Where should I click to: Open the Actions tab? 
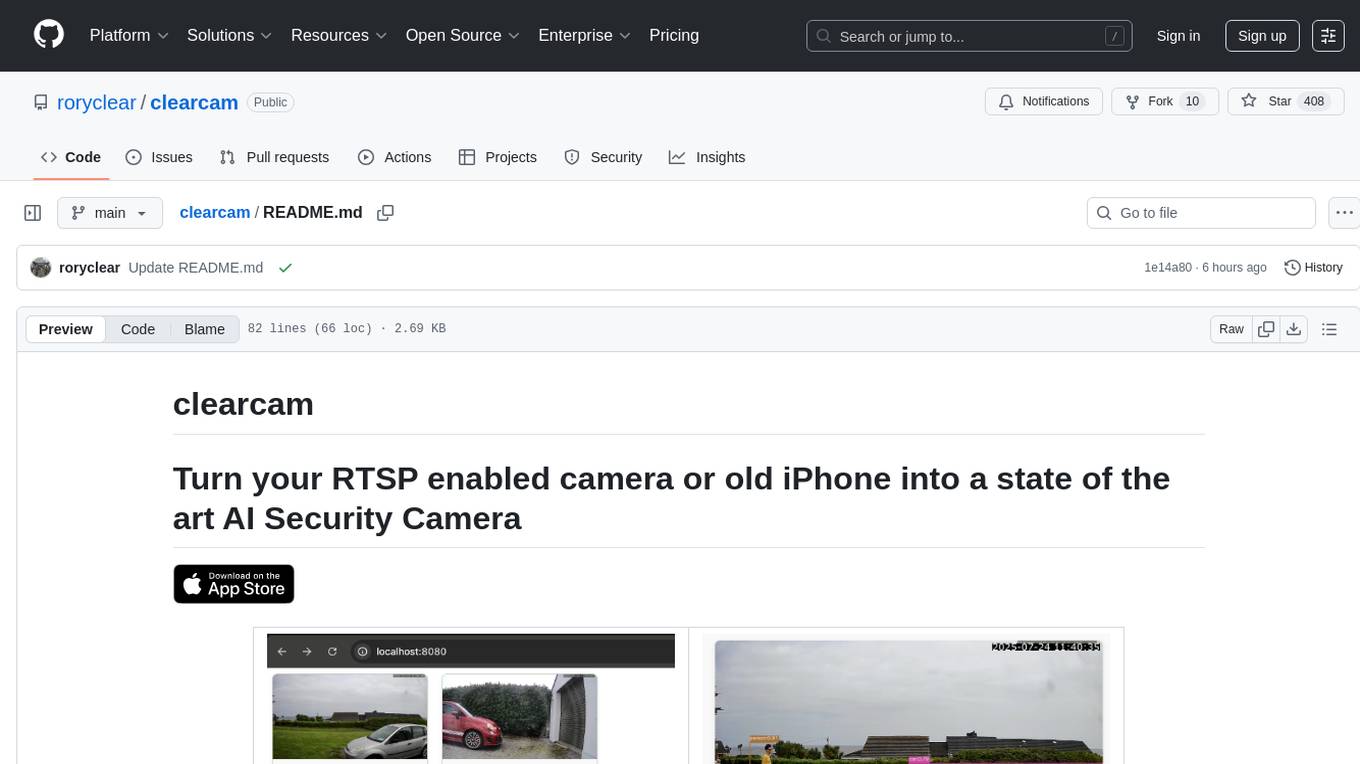pyautogui.click(x=395, y=157)
